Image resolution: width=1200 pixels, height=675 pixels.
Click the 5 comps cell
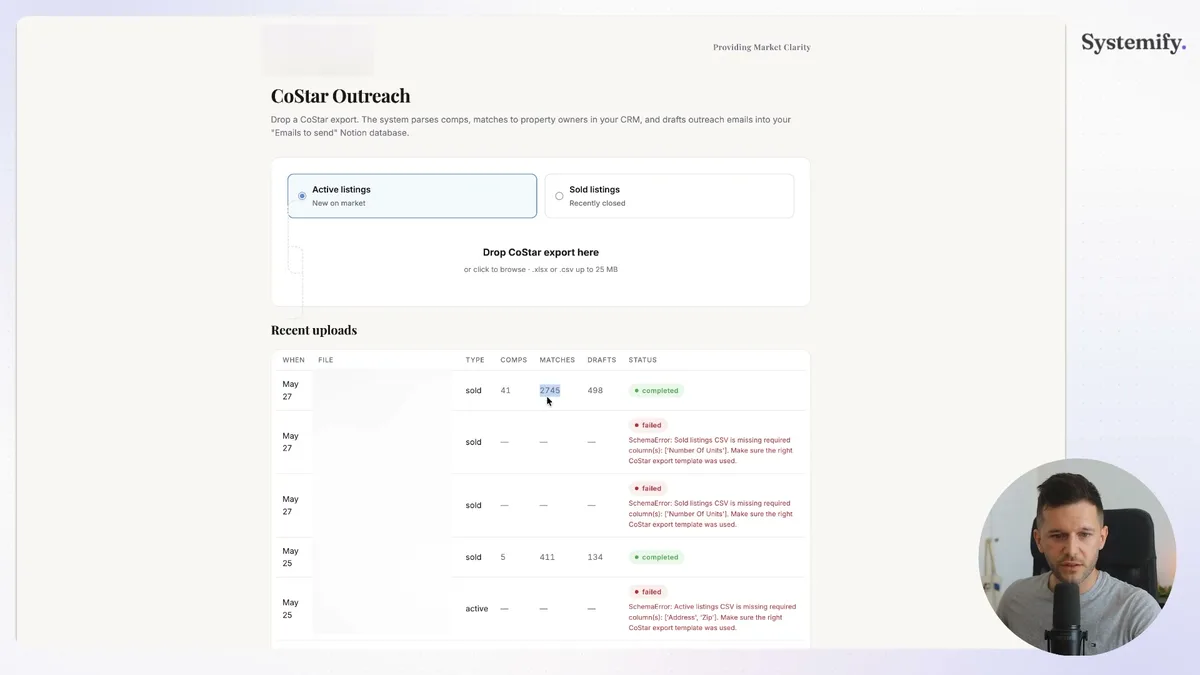[x=503, y=558]
